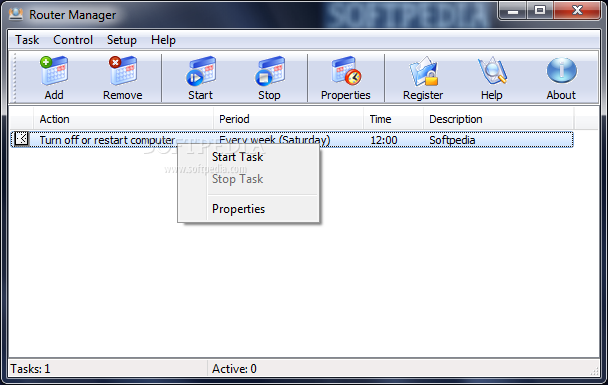Click the Softpedia description cell
Screen dimensions: 608x385
tap(452, 140)
